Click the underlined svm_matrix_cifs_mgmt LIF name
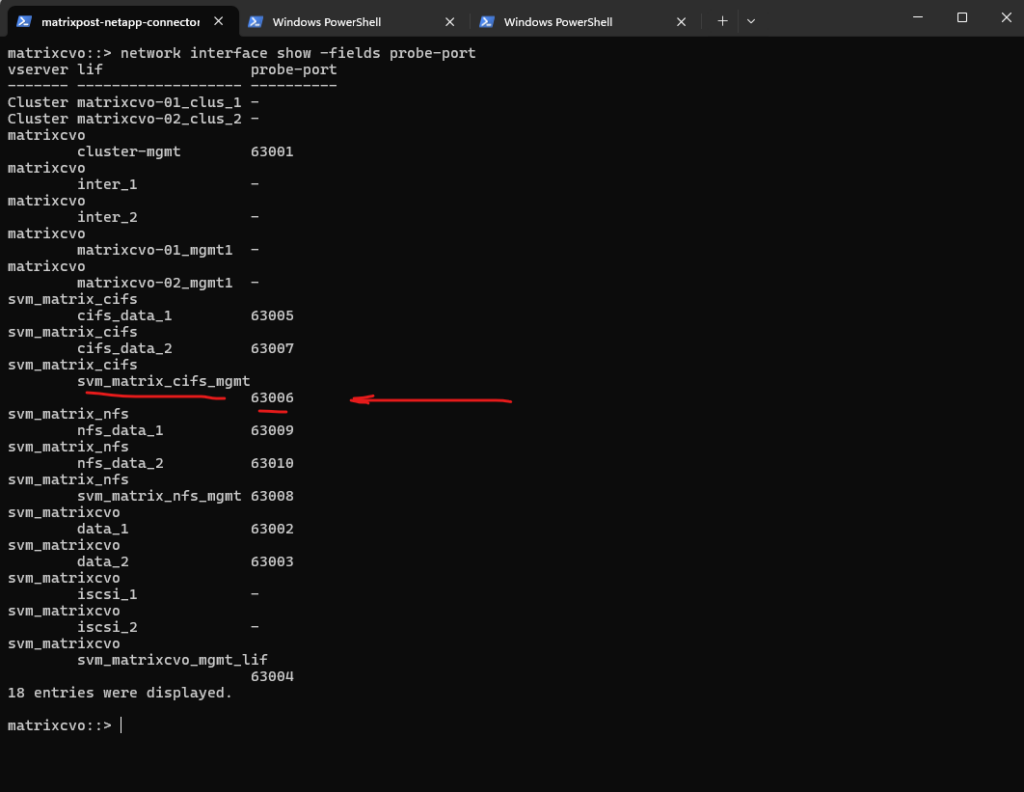1024x792 pixels. (163, 381)
